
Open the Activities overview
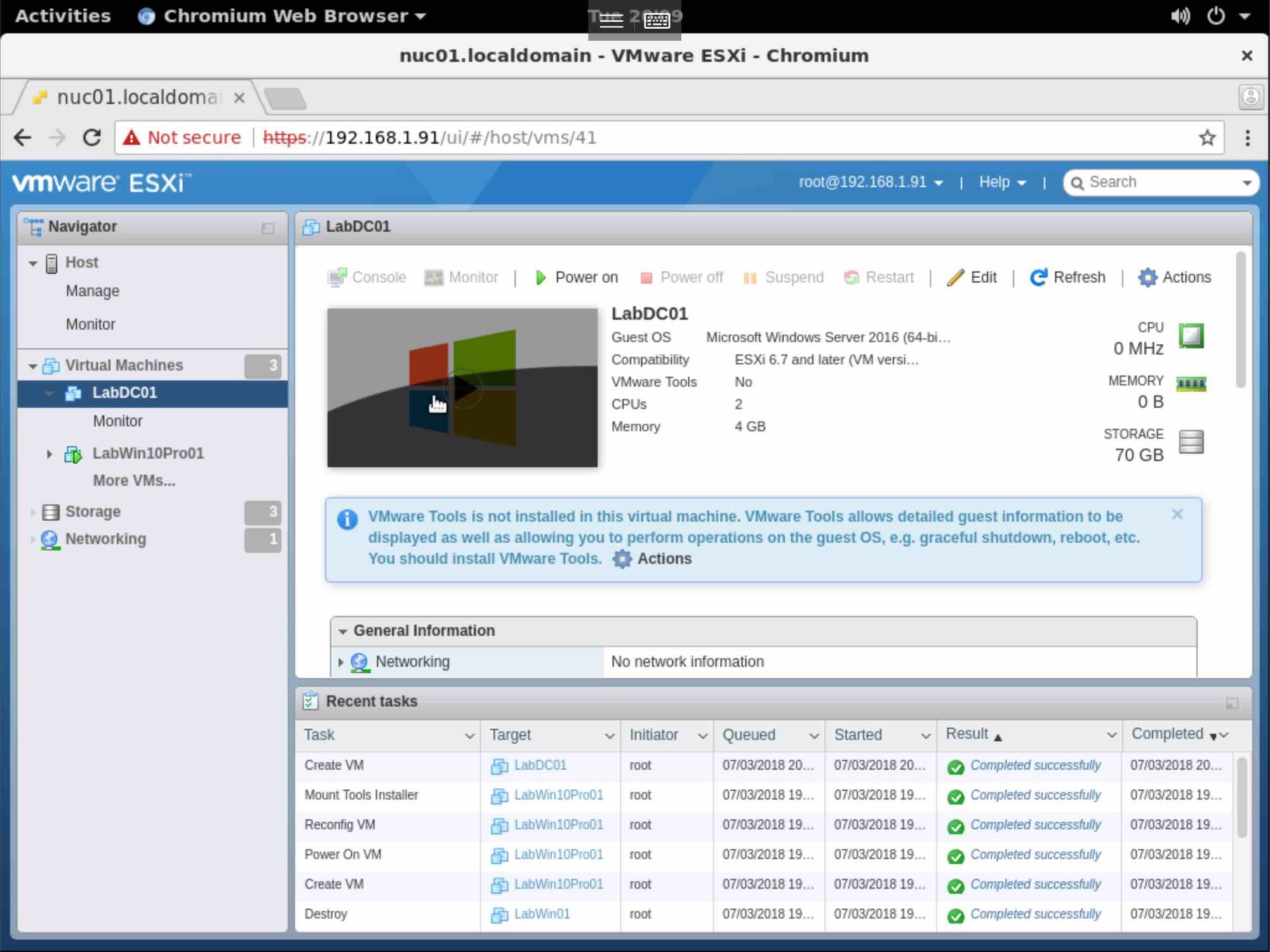tap(63, 16)
